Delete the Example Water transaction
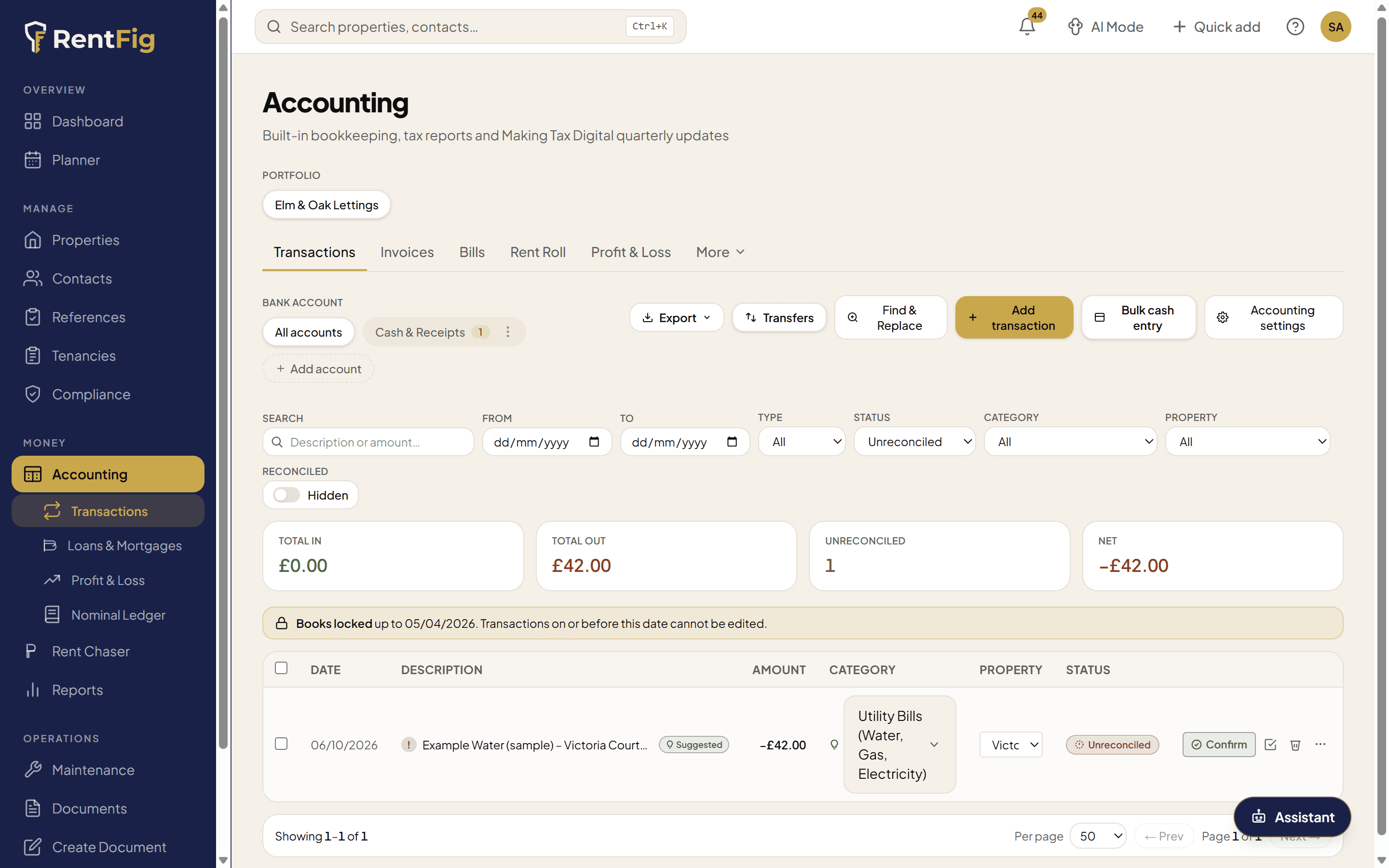This screenshot has height=868, width=1389. click(1295, 745)
